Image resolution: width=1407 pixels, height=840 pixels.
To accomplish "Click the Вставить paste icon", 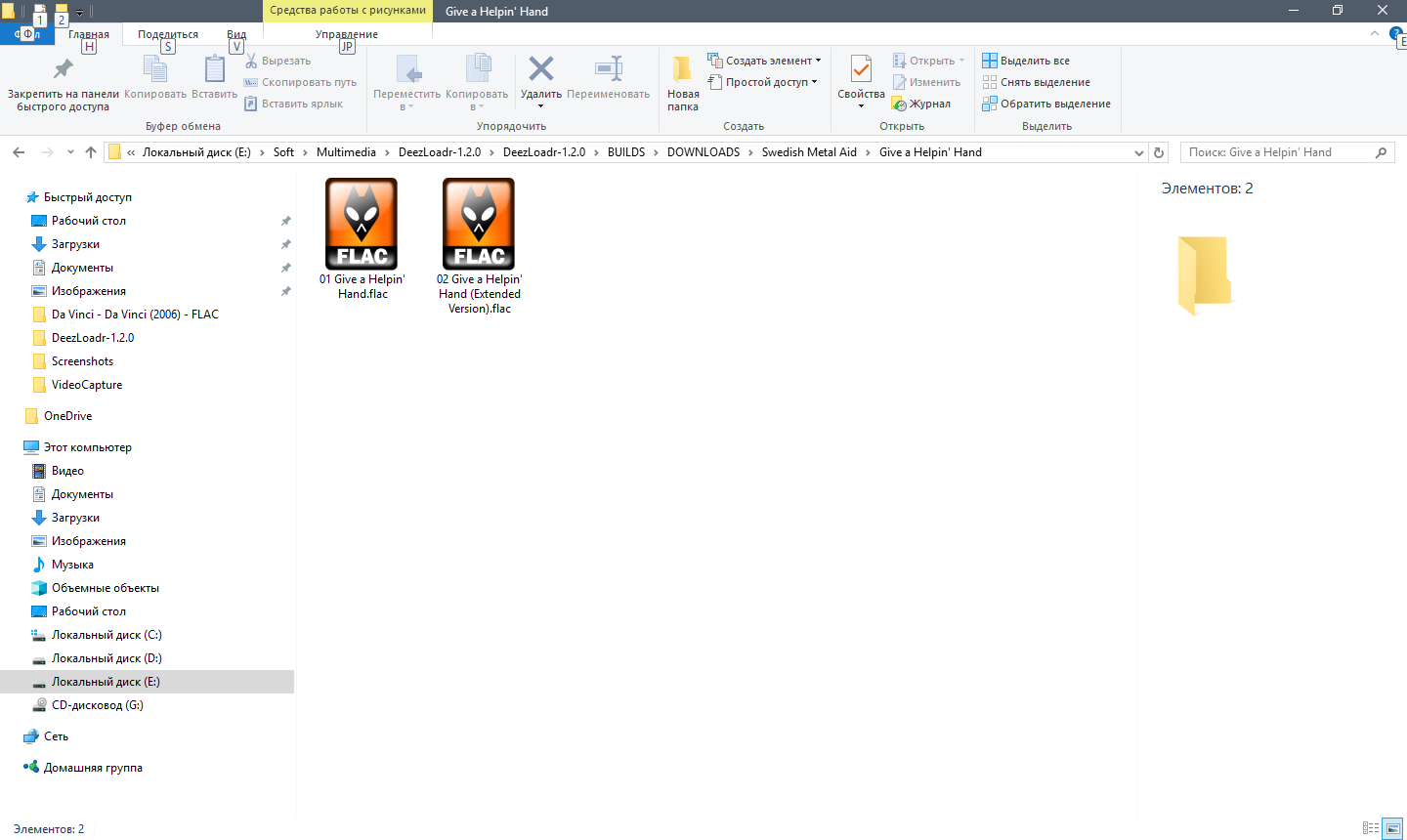I will click(x=214, y=69).
